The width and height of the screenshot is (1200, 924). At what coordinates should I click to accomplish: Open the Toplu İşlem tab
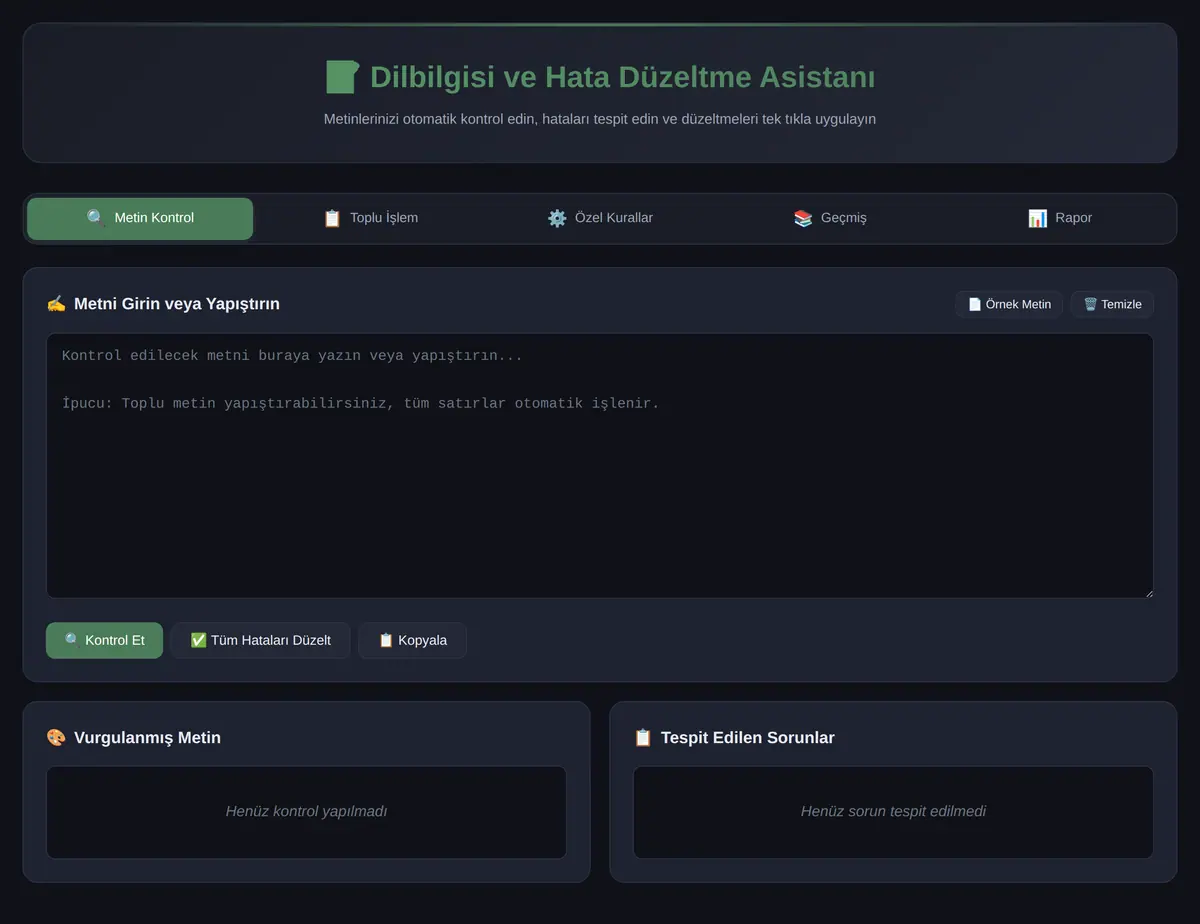click(x=370, y=218)
